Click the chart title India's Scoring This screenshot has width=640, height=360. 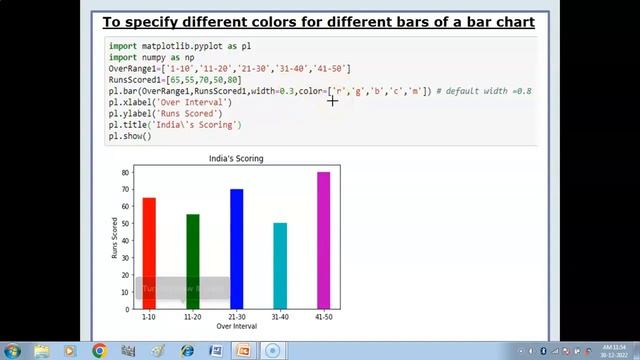click(x=236, y=158)
